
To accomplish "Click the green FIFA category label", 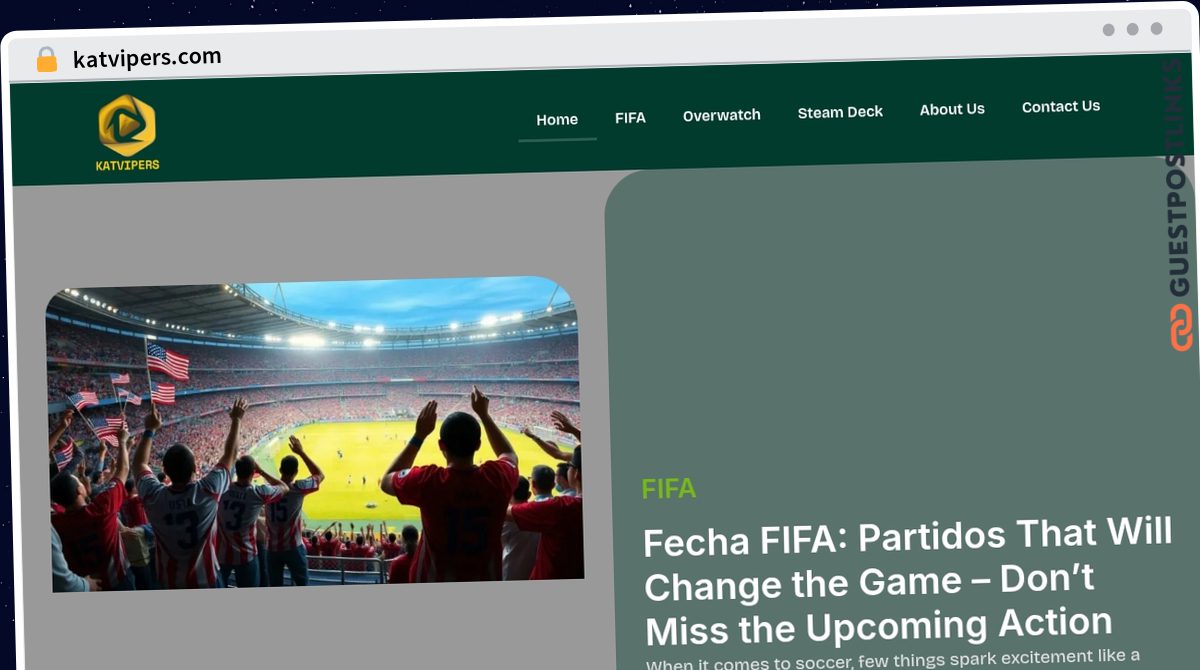I will pos(669,489).
